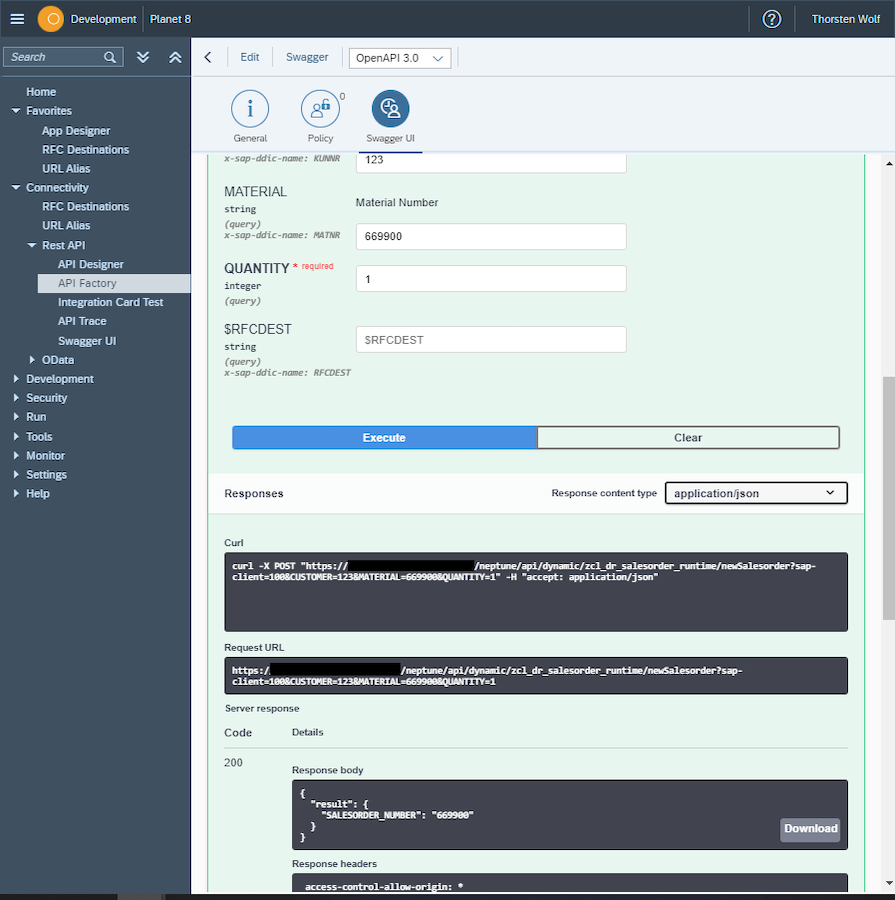The height and width of the screenshot is (900, 895).
Task: Open Response content type dropdown
Action: click(x=756, y=493)
